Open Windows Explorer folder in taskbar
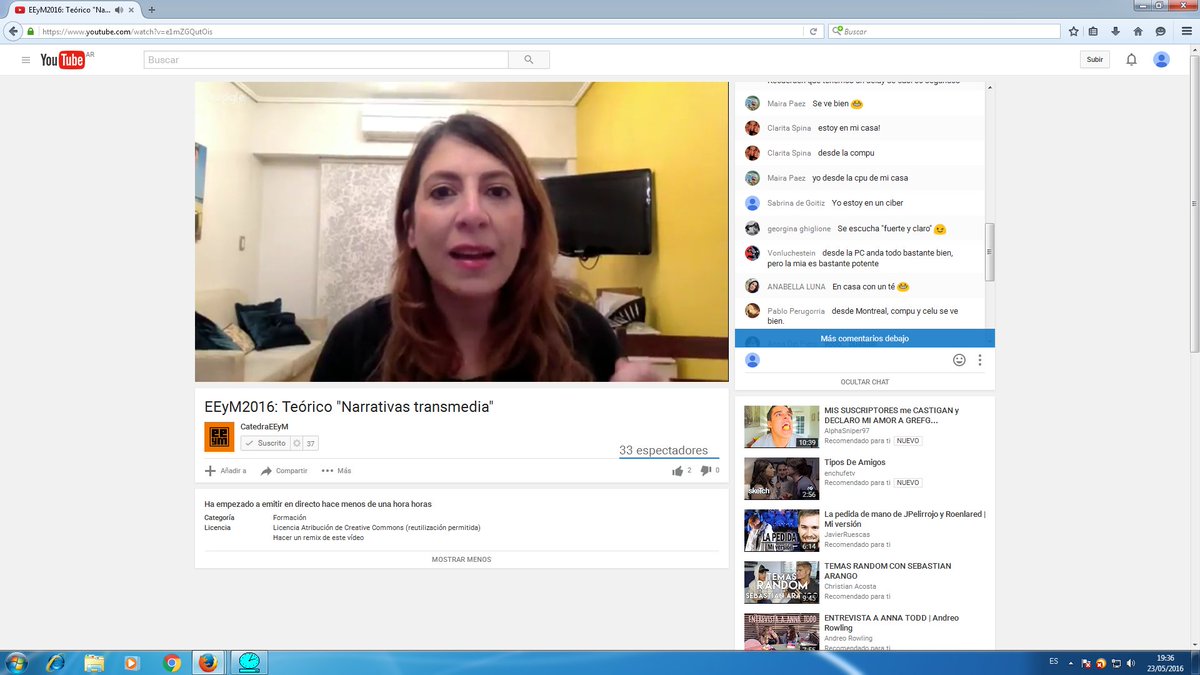 pyautogui.click(x=95, y=662)
